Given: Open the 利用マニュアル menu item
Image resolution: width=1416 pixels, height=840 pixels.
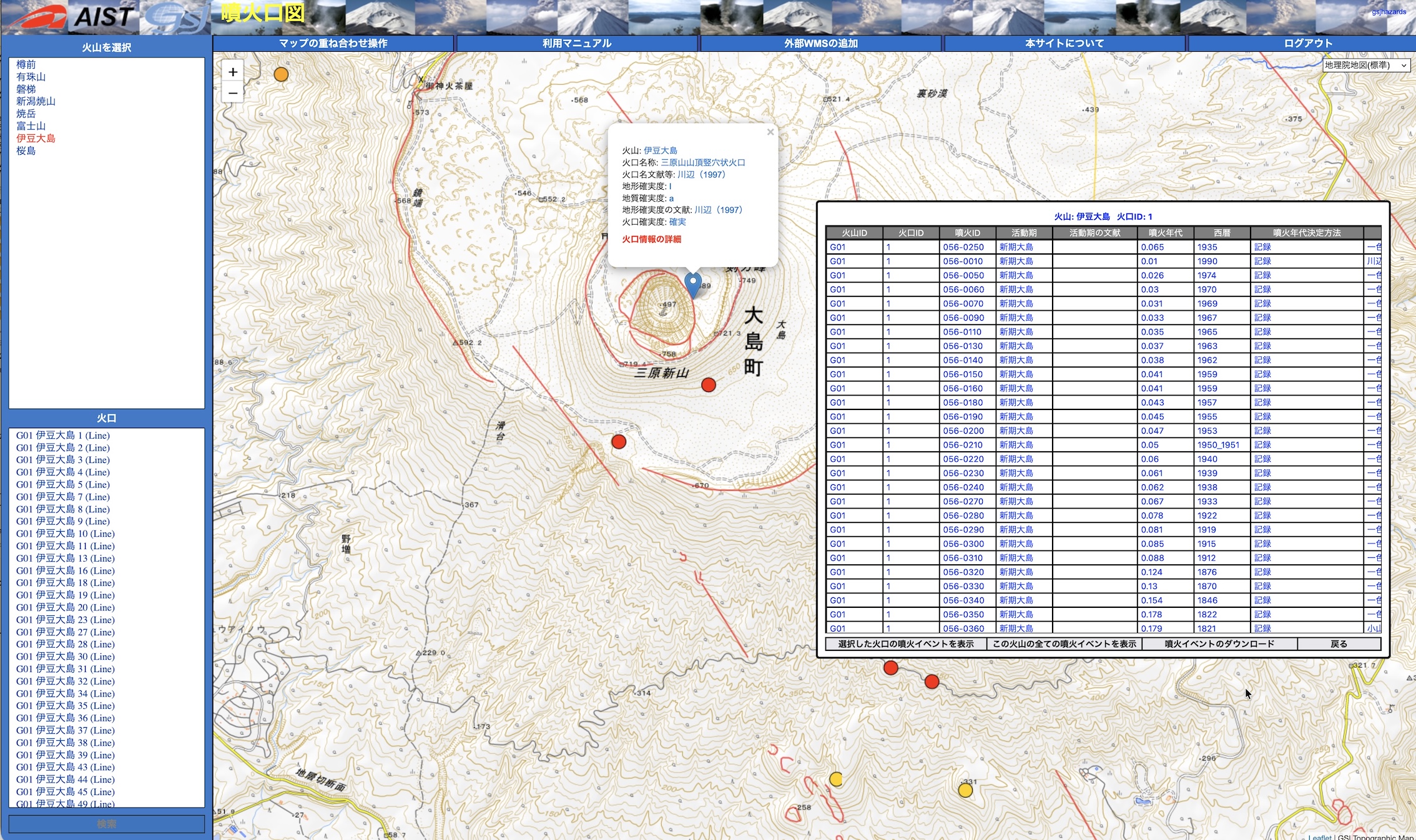Looking at the screenshot, I should click(x=577, y=43).
